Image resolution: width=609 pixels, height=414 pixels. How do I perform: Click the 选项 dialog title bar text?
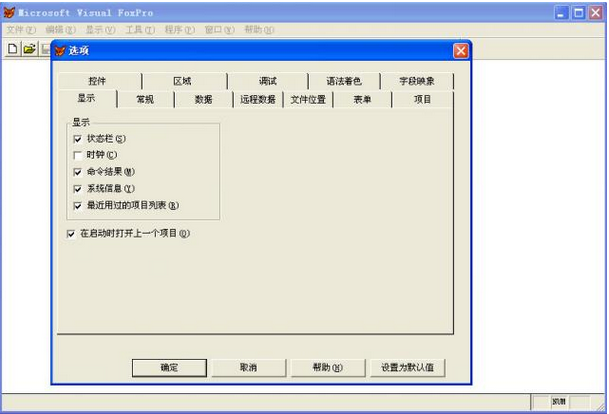click(x=78, y=50)
